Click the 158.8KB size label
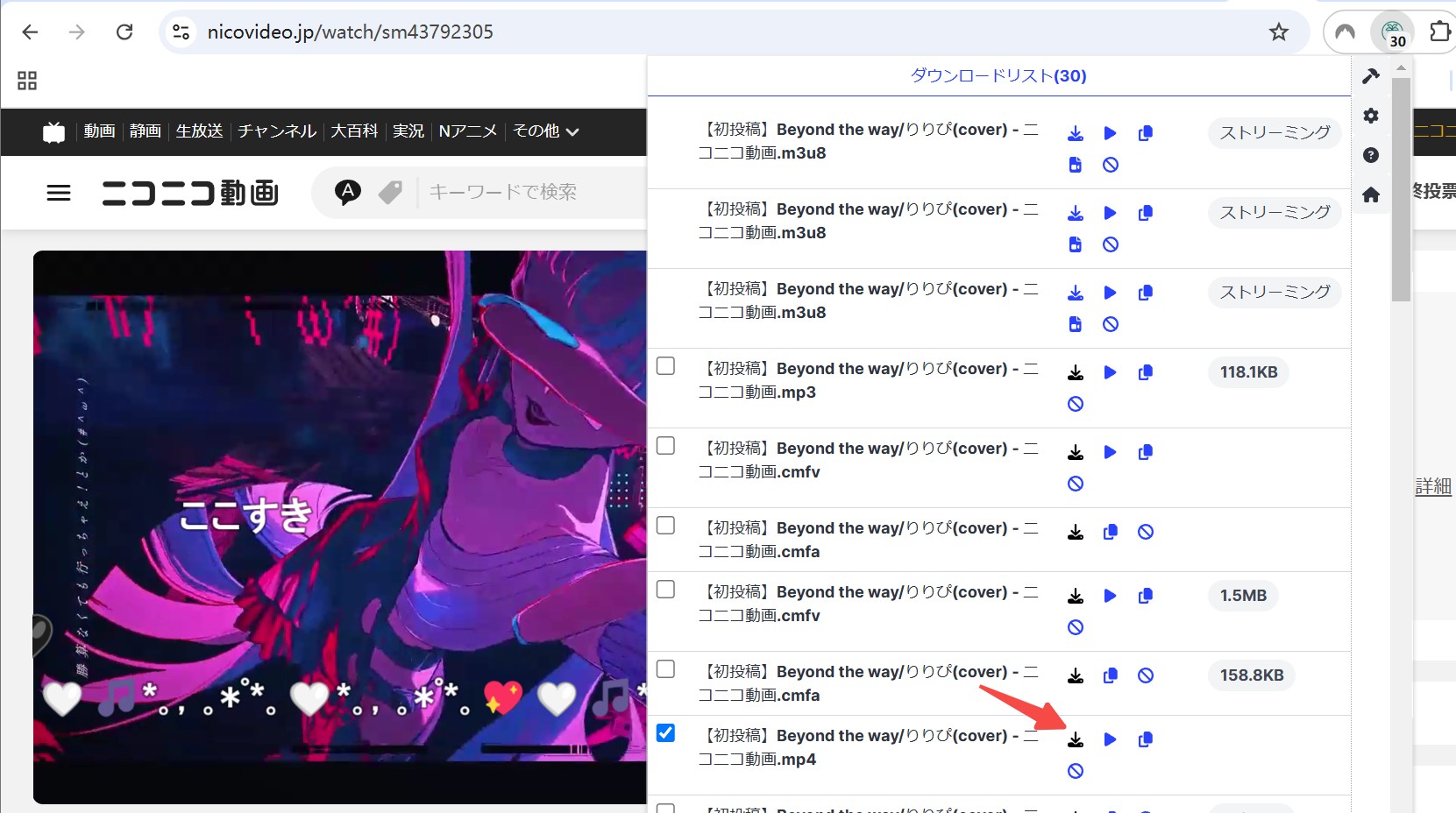1456x813 pixels. pyautogui.click(x=1252, y=675)
